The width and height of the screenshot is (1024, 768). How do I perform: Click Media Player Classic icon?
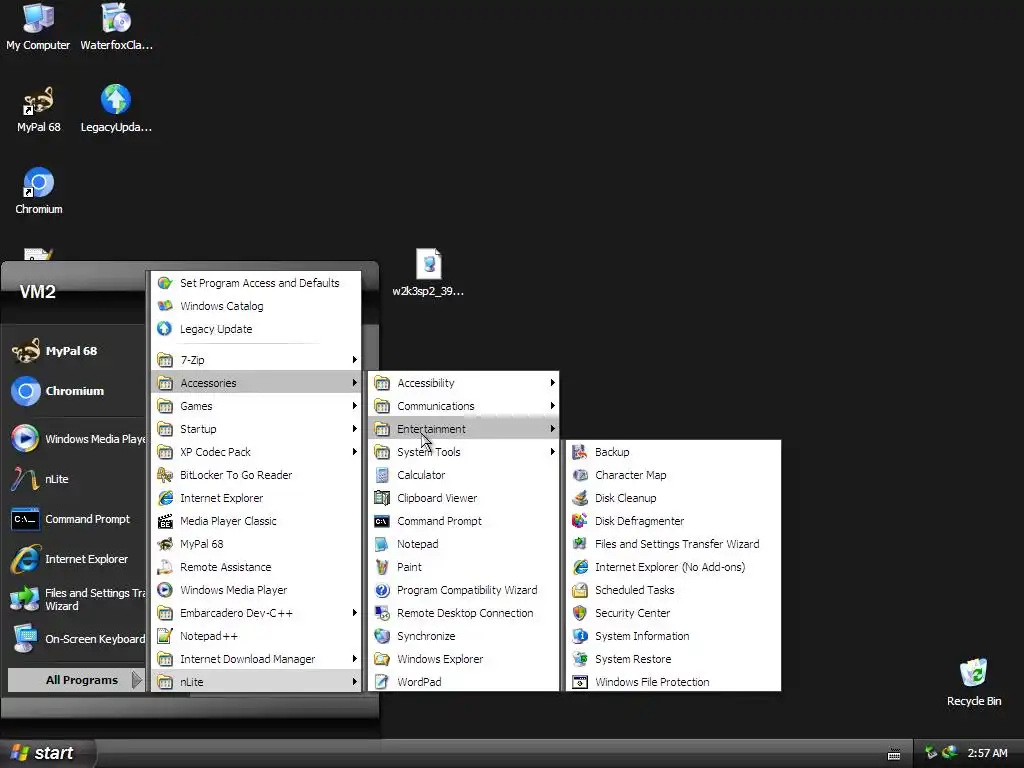click(x=165, y=521)
